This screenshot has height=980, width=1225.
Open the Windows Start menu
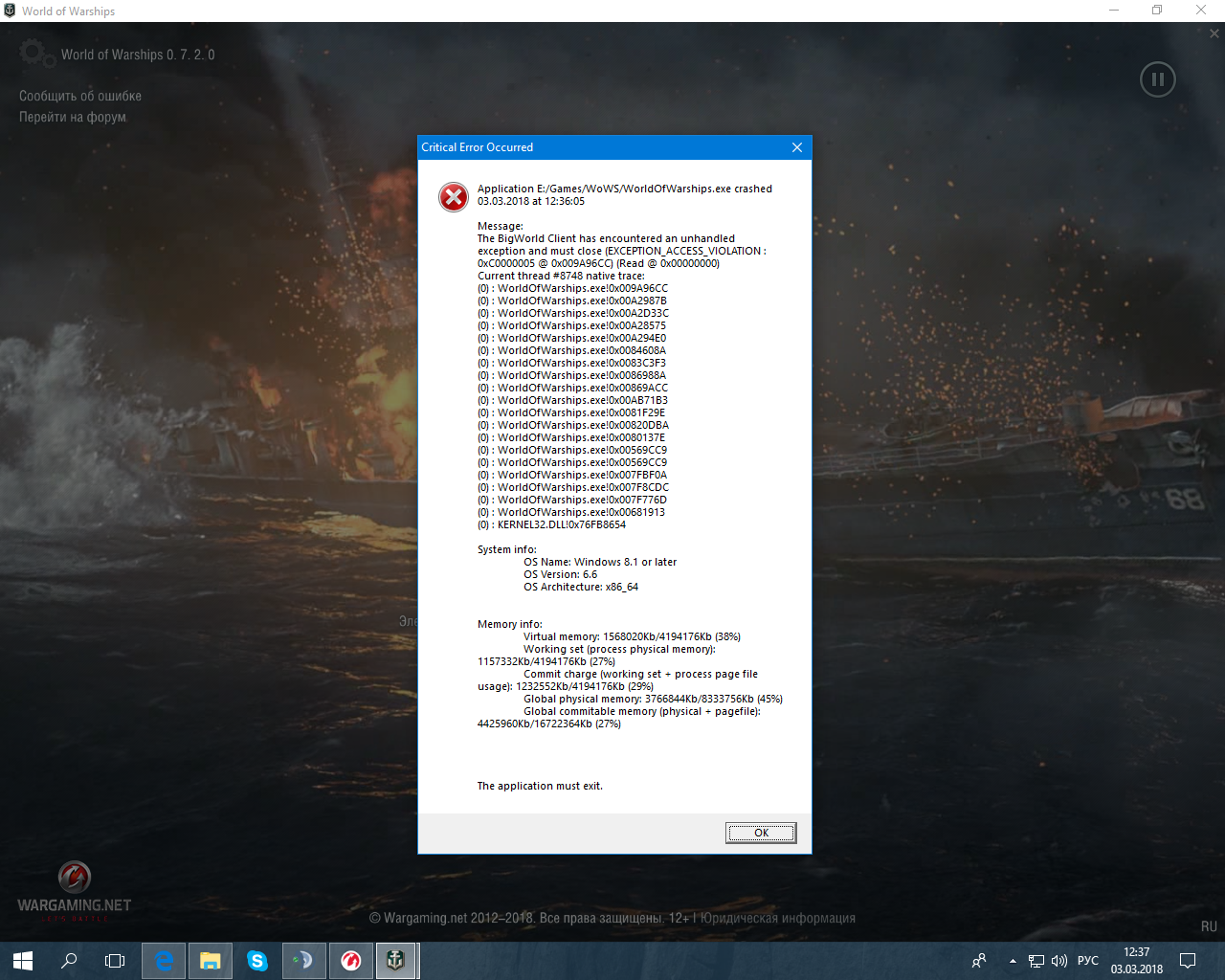tap(23, 961)
